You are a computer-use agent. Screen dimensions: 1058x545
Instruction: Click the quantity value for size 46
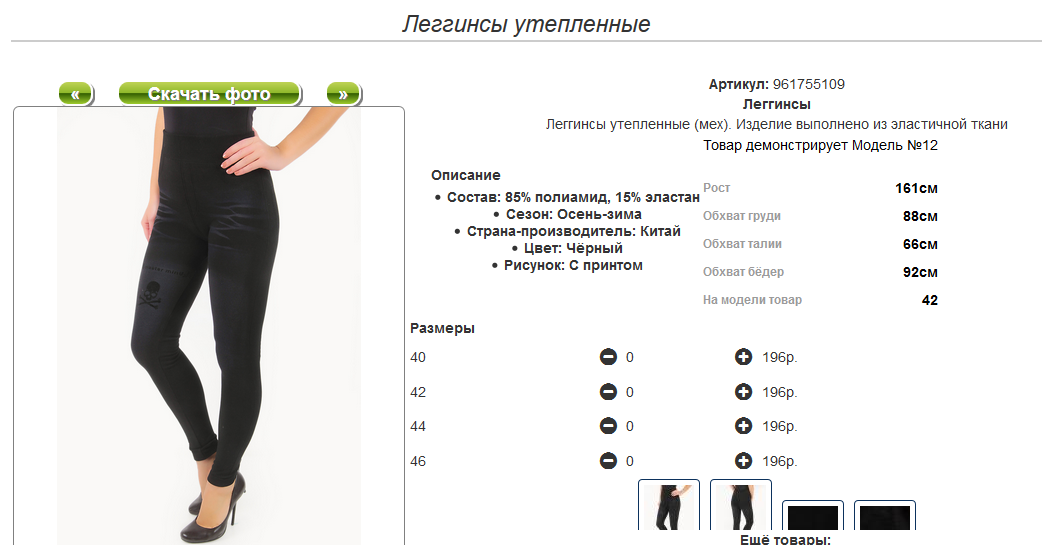click(x=630, y=461)
